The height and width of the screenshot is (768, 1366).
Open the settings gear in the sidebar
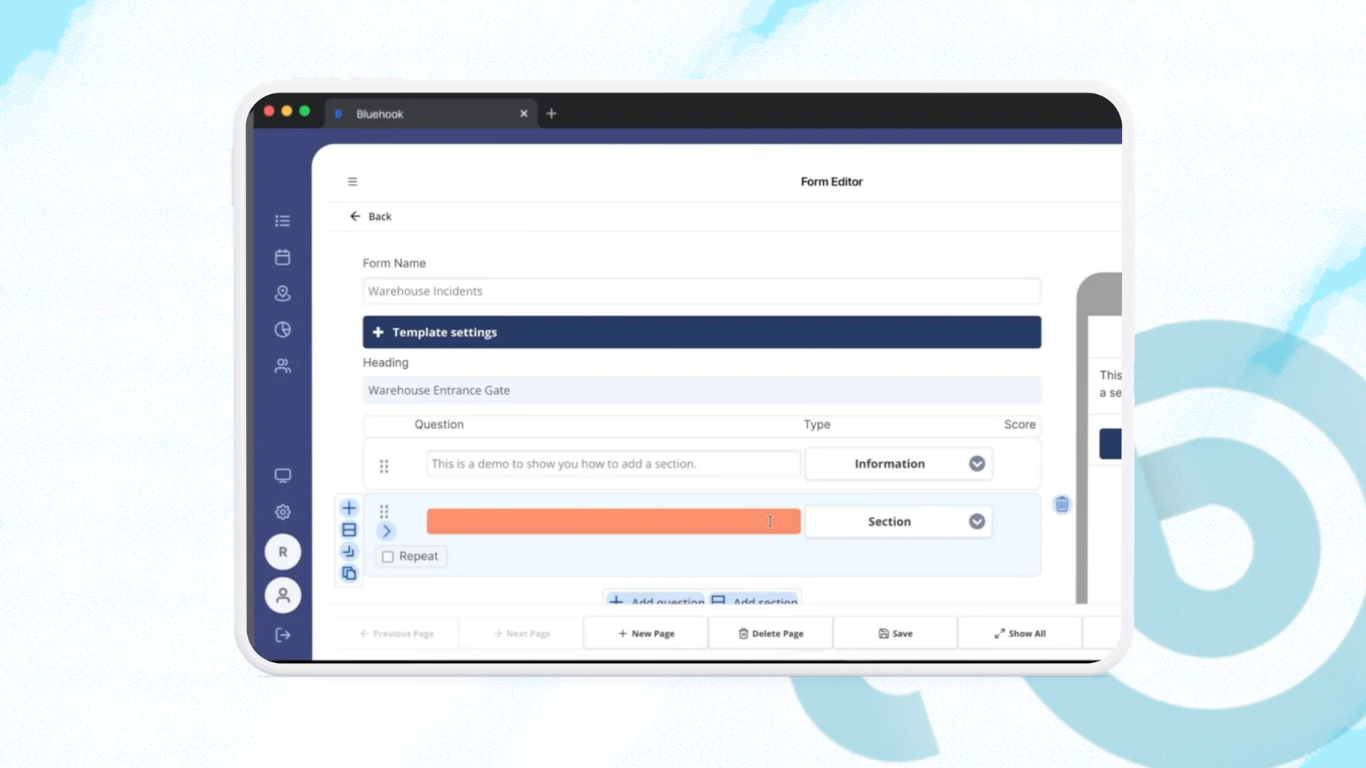click(283, 512)
